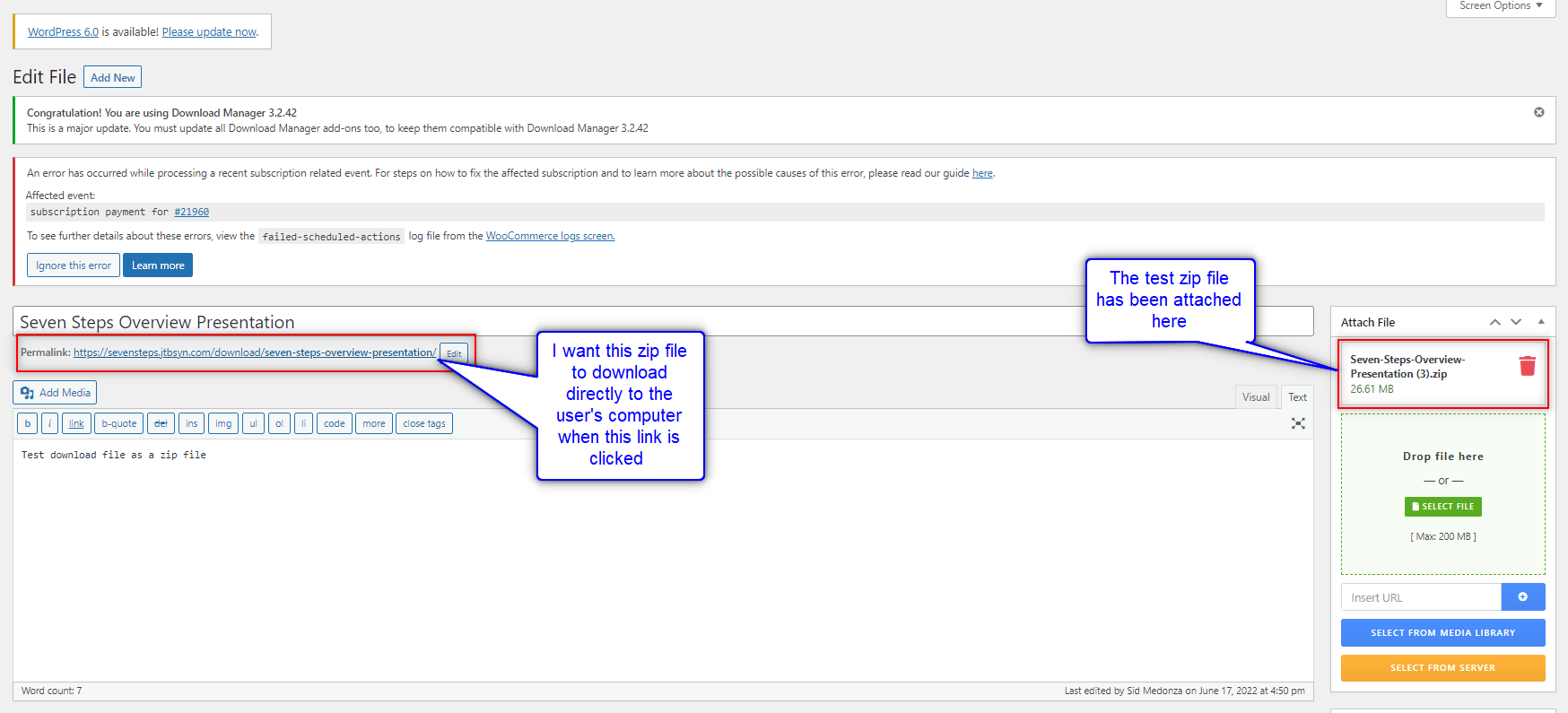Click the bold 'b' quicktag button

[x=28, y=423]
